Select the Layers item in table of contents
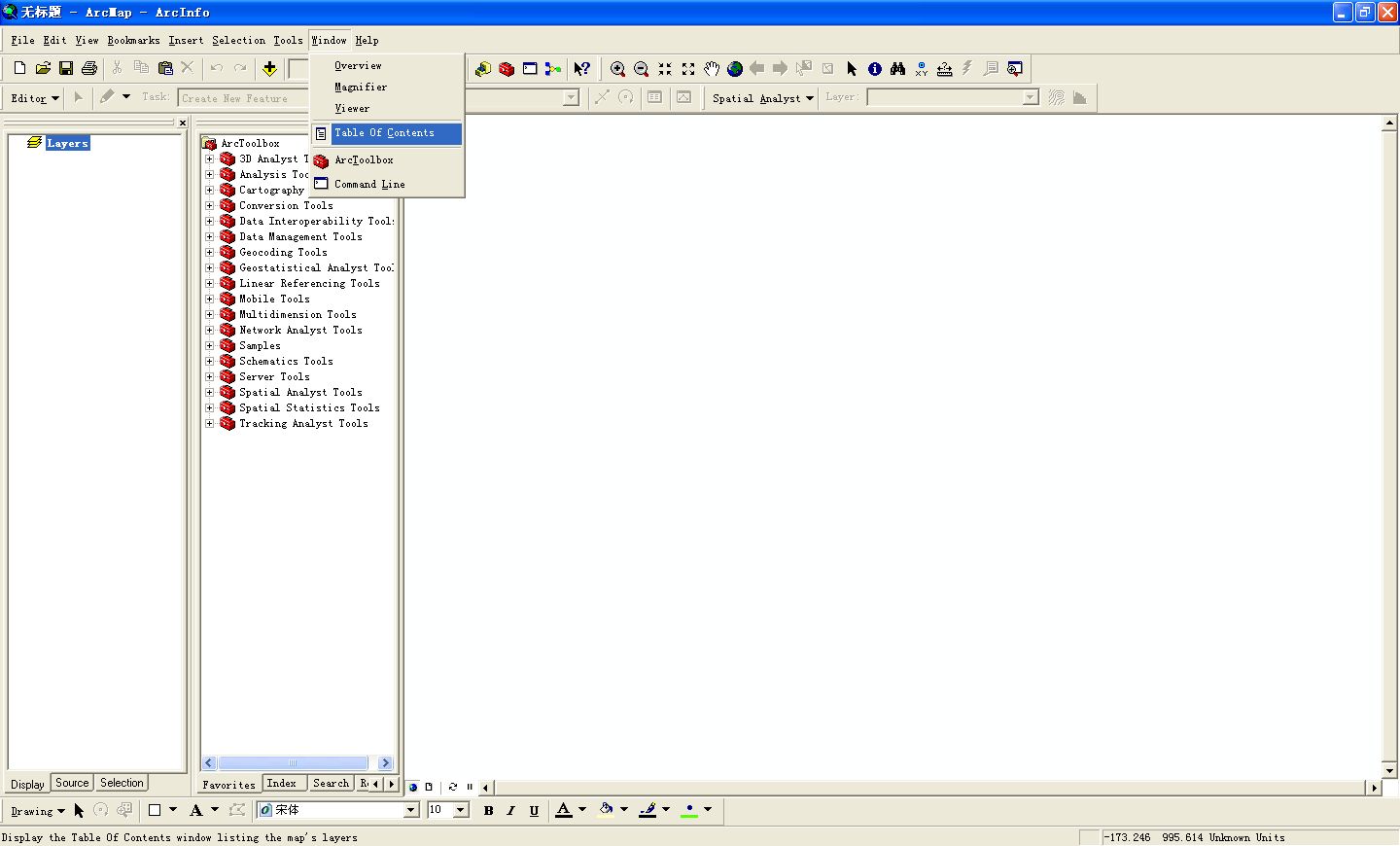1400x846 pixels. (67, 143)
